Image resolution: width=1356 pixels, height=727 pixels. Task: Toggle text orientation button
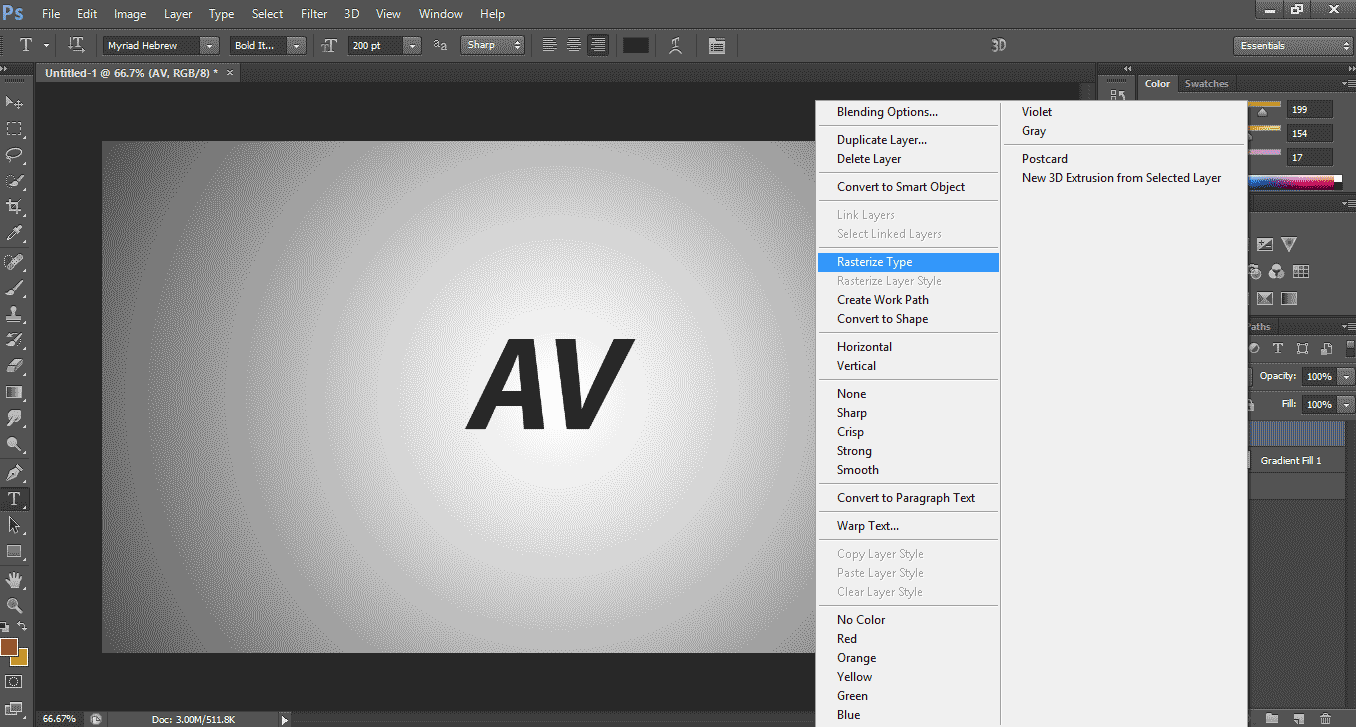click(76, 45)
